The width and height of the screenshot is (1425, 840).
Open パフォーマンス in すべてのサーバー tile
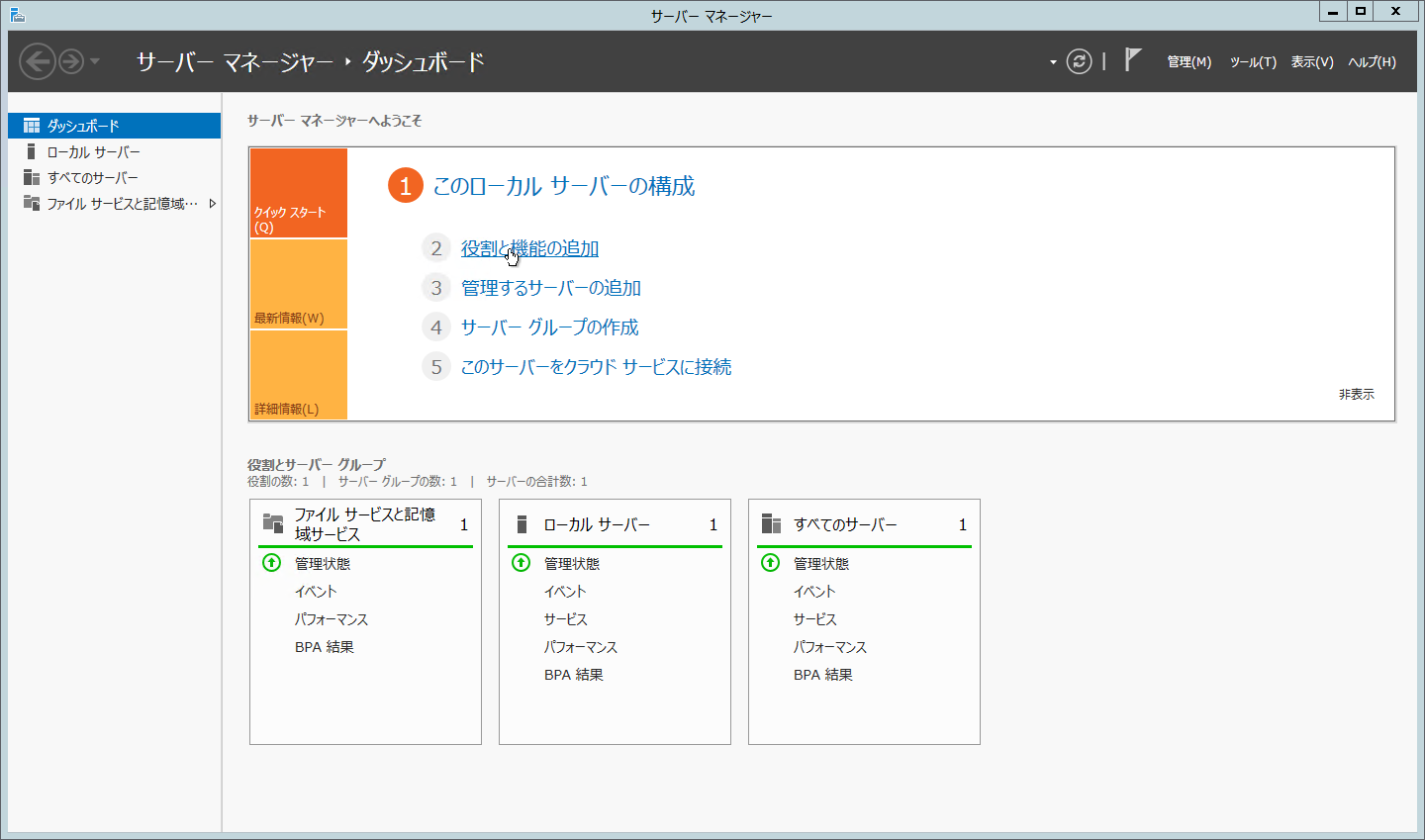[x=830, y=647]
